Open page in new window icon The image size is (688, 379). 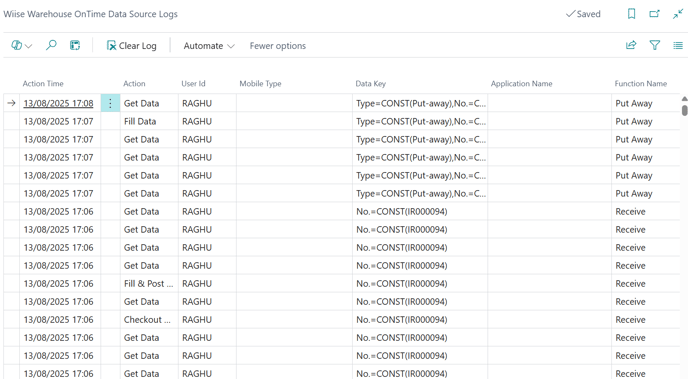(x=654, y=14)
